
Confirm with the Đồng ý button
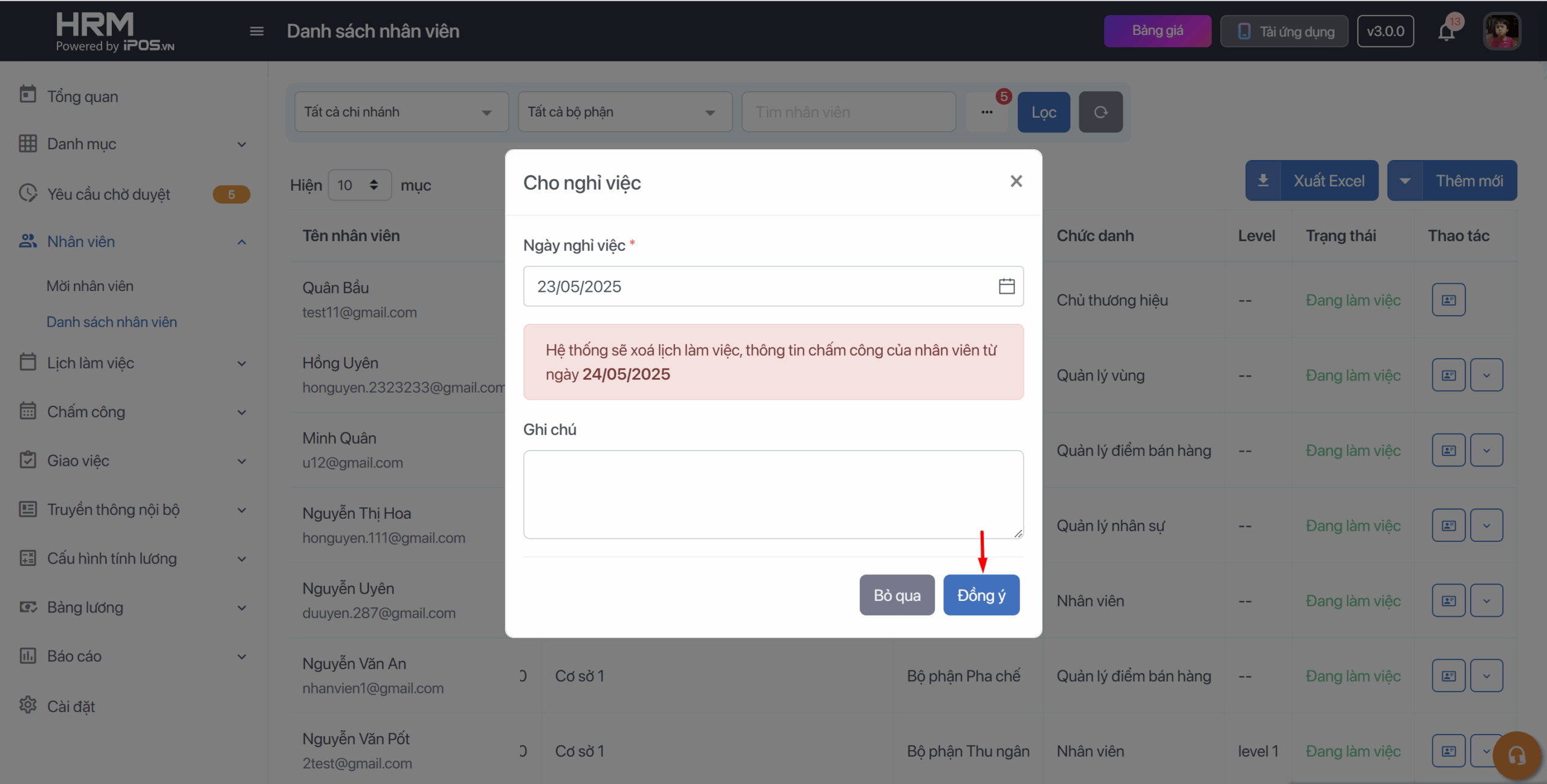[981, 595]
